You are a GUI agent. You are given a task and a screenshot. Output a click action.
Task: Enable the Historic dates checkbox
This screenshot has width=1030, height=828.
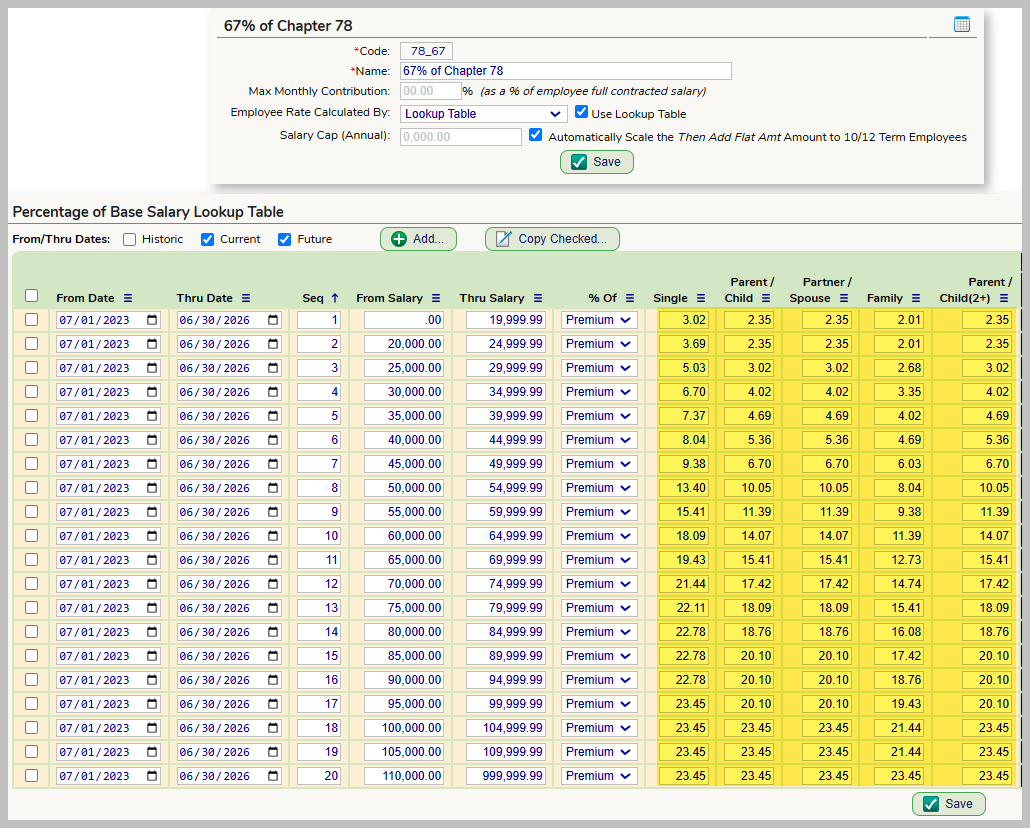(129, 239)
